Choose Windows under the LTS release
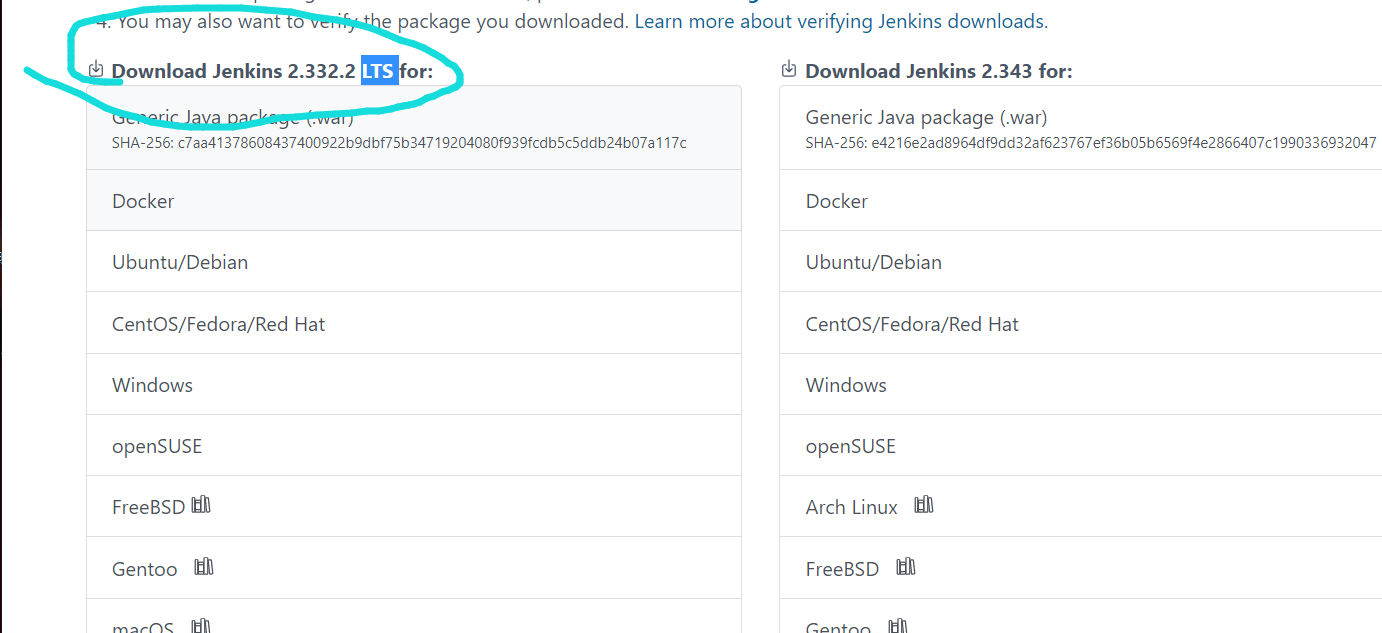This screenshot has width=1382, height=633. point(414,385)
